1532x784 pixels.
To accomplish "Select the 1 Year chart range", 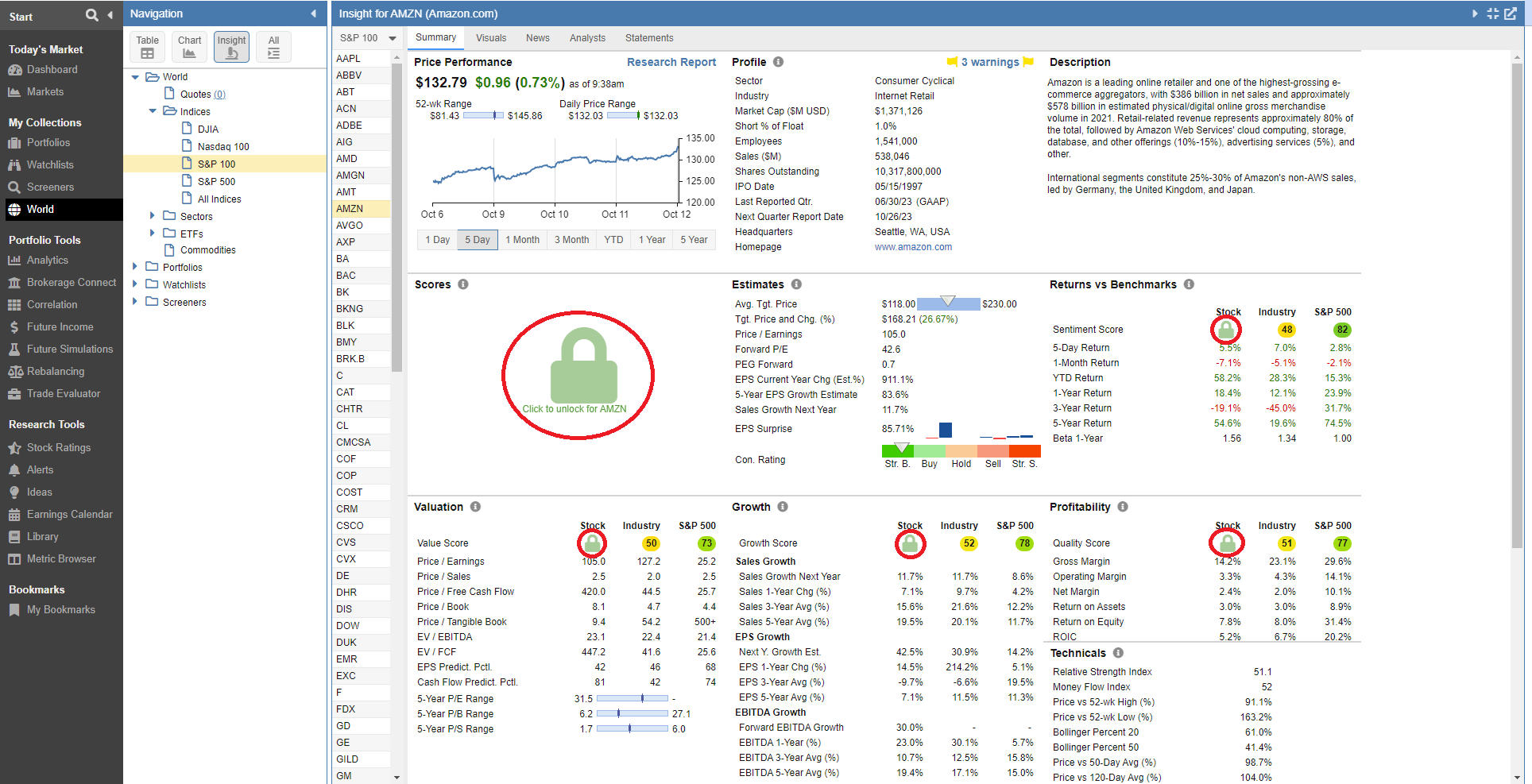I will 652,240.
